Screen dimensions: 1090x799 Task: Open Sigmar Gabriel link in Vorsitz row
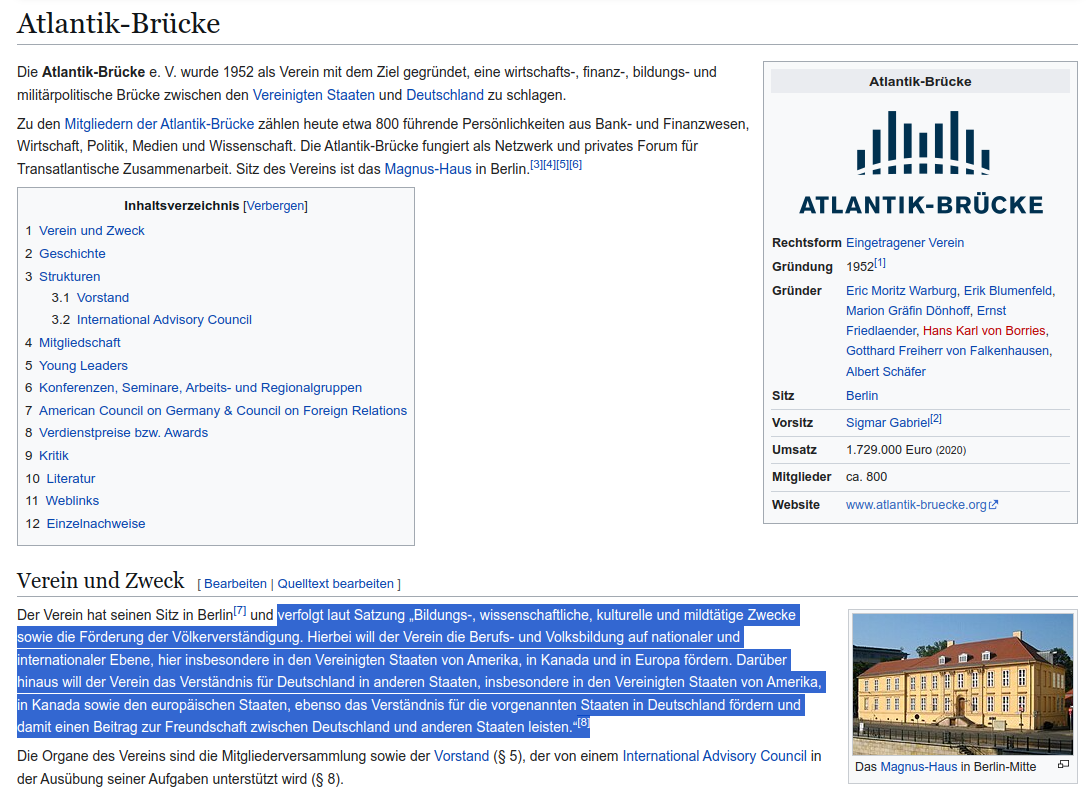888,423
